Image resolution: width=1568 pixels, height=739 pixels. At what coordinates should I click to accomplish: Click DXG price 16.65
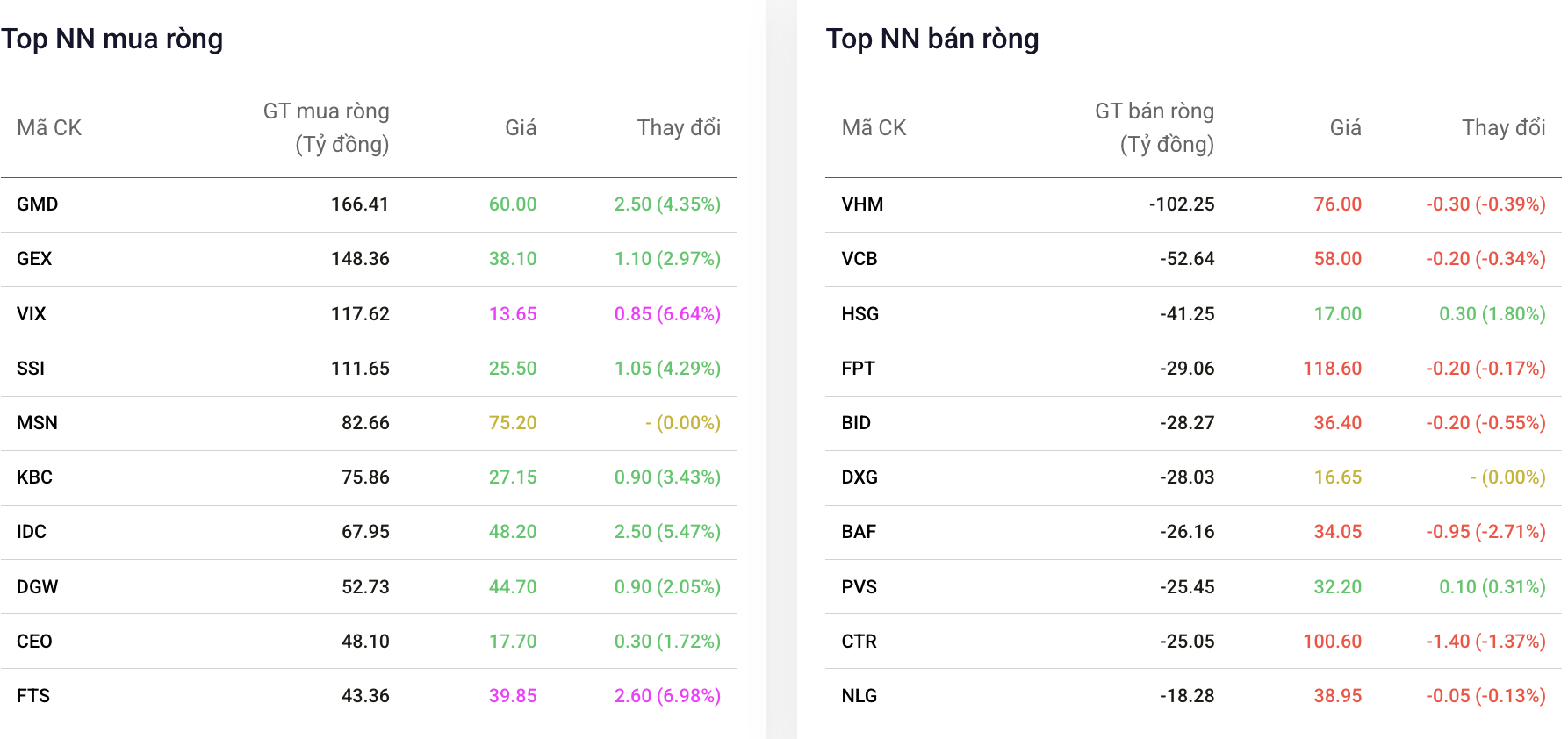coord(1338,477)
